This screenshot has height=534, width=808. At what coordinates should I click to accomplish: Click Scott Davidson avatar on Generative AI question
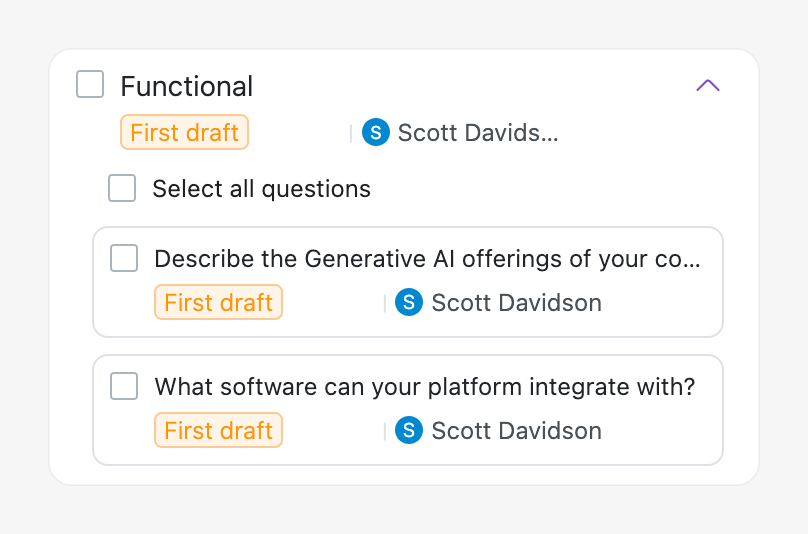click(409, 302)
